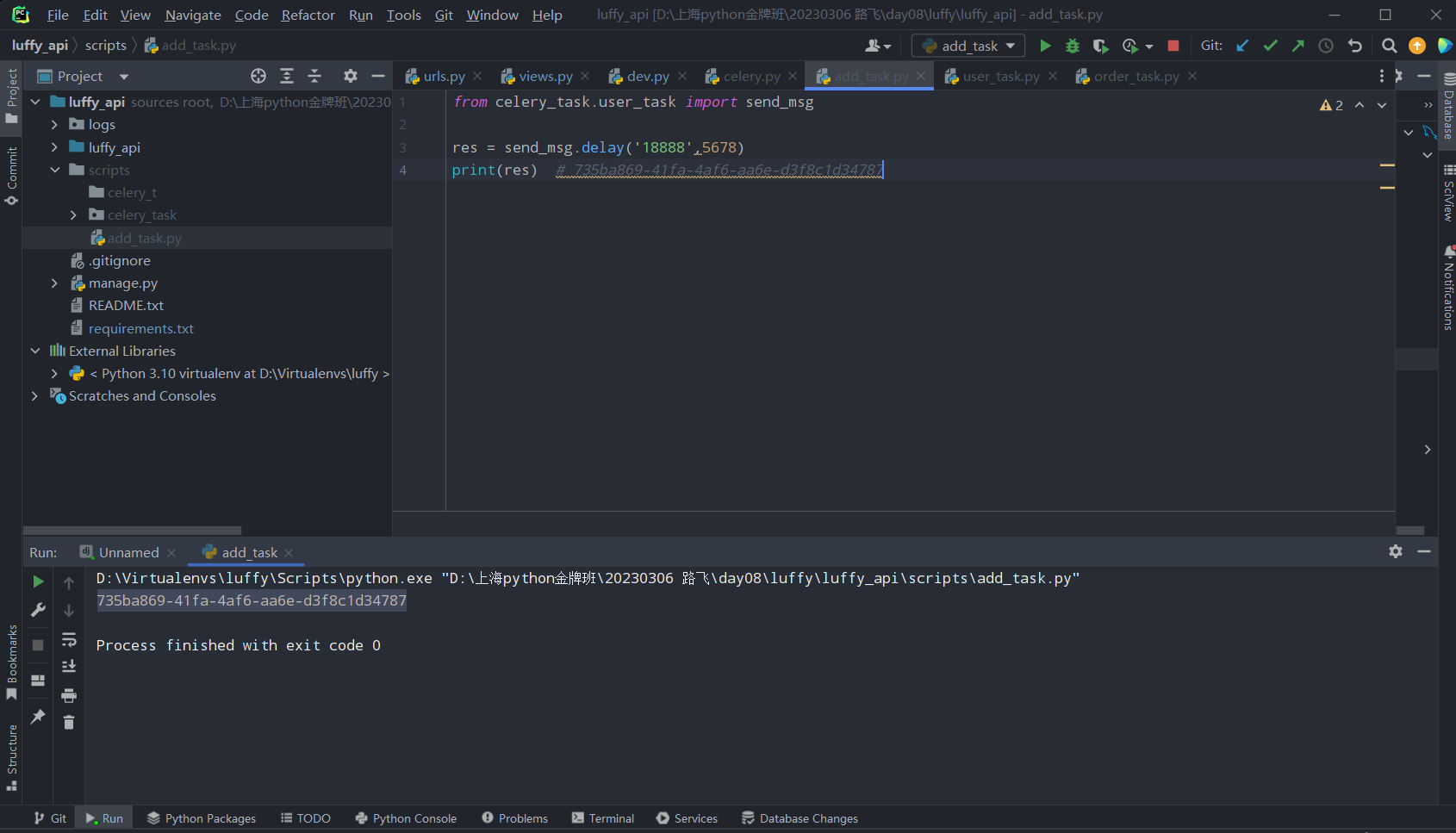Pin the Run tab
Screen dimensions: 1456x833
point(38,716)
